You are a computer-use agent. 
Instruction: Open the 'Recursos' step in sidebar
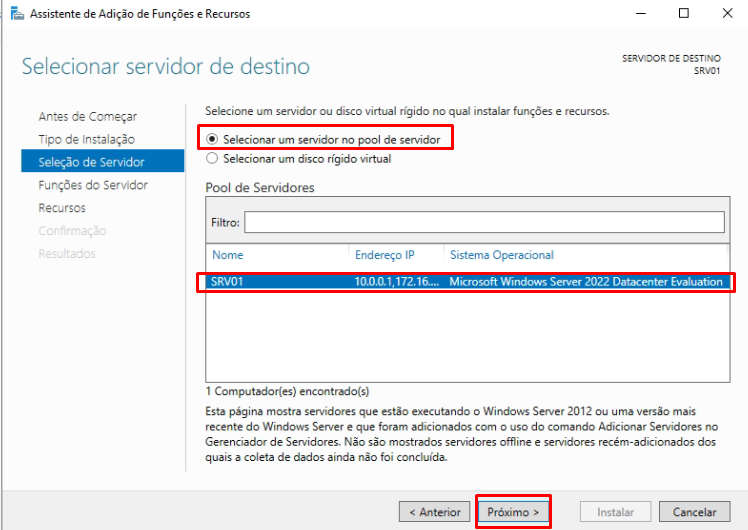coord(62,208)
